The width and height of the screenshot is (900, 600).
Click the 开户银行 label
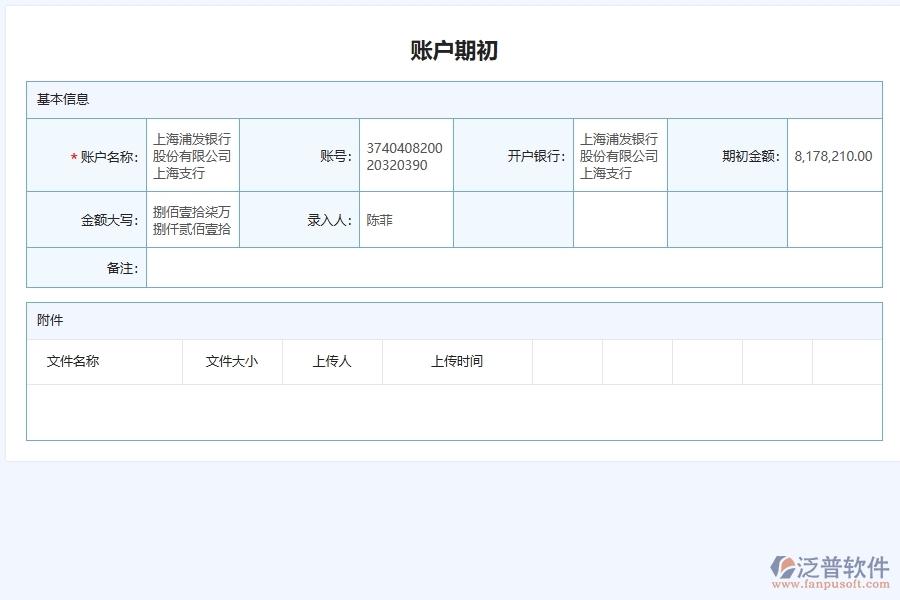tap(528, 155)
